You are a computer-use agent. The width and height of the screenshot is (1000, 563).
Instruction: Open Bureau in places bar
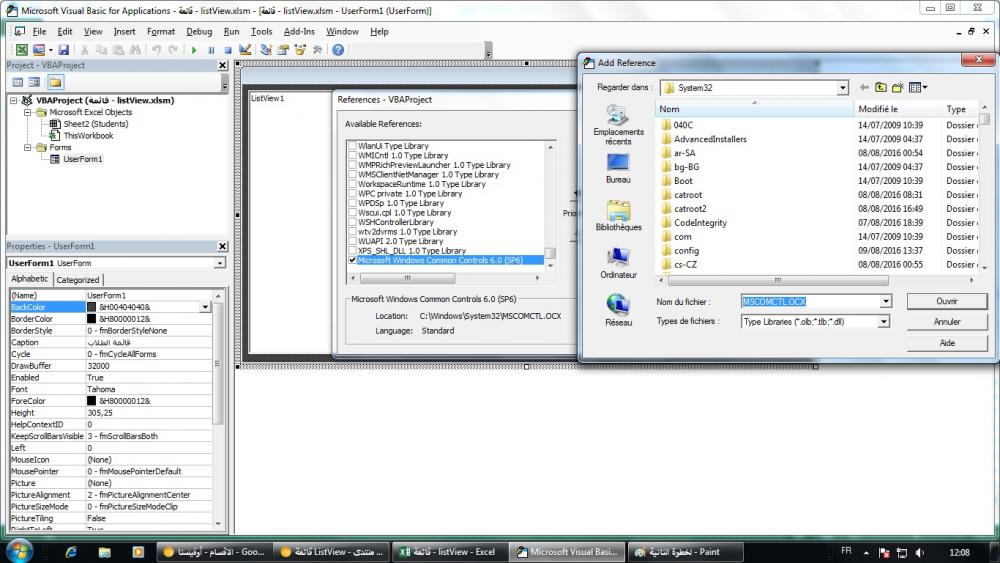point(618,168)
